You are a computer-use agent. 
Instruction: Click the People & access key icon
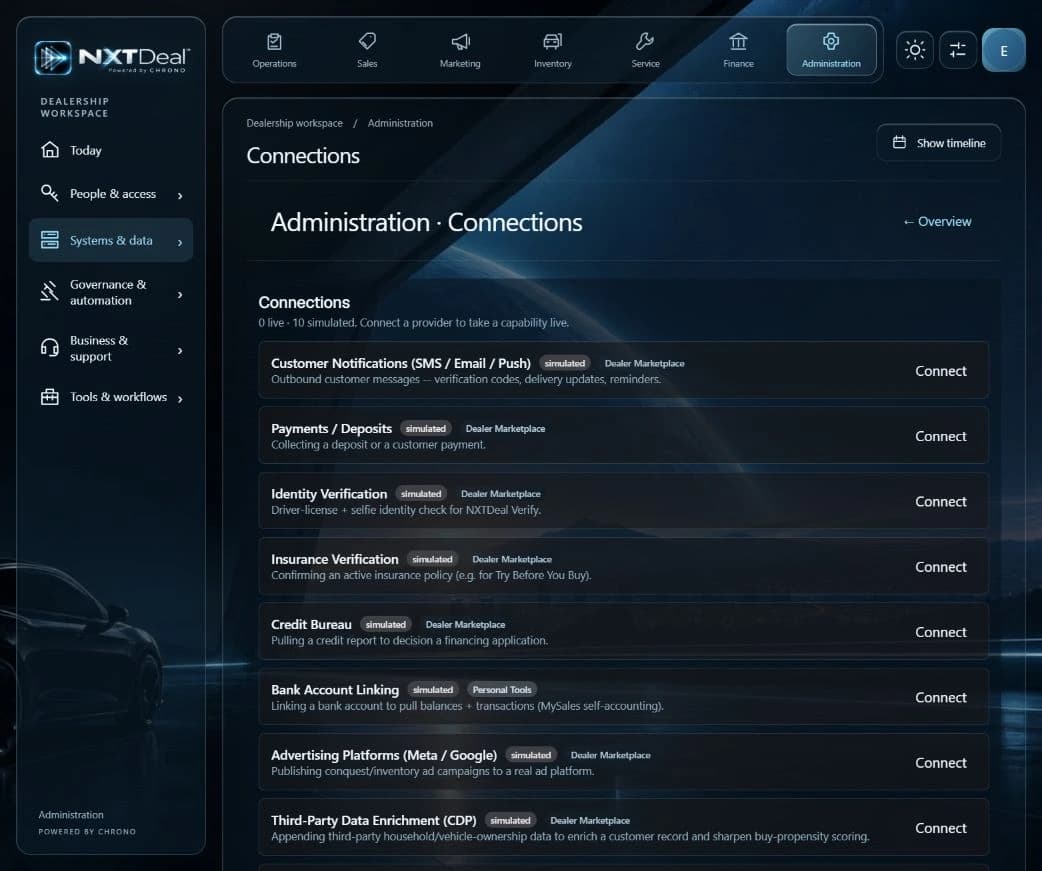50,193
